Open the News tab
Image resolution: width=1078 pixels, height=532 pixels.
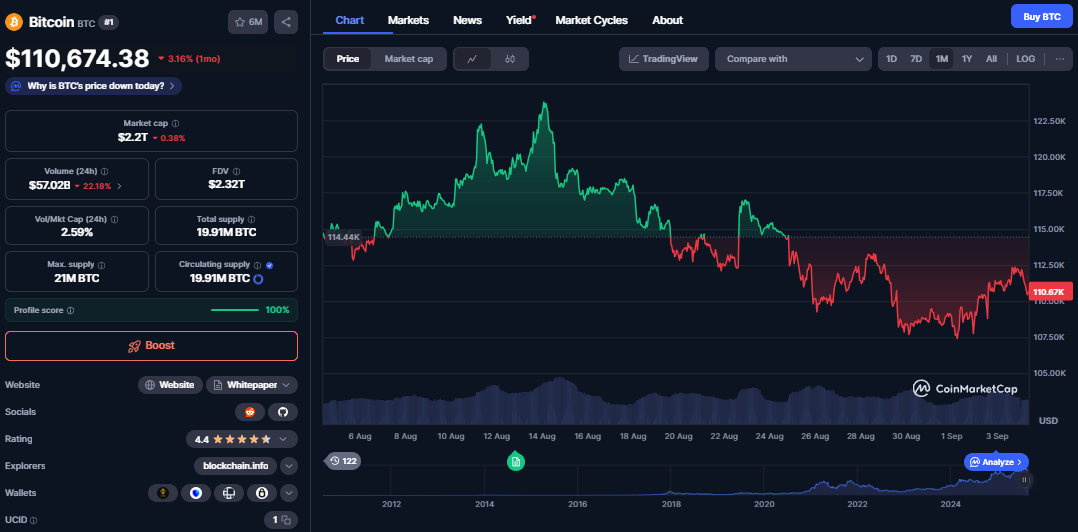tap(468, 21)
